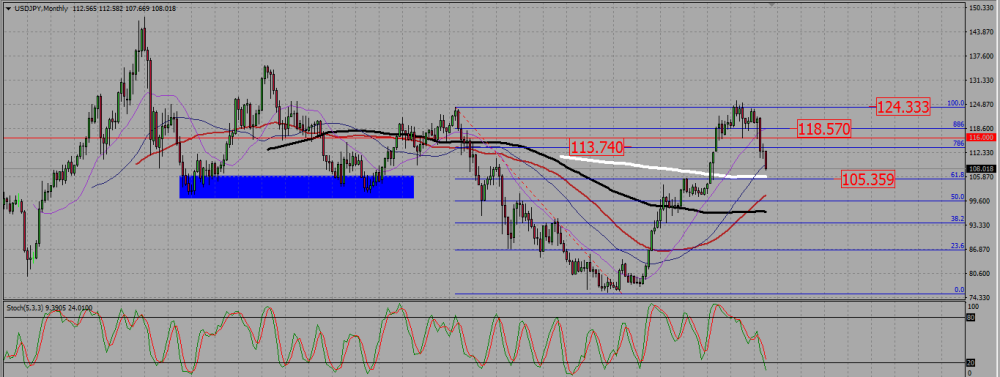Select the 100.0 Fibonacci level label
The image size is (1000, 377).
pyautogui.click(x=955, y=103)
